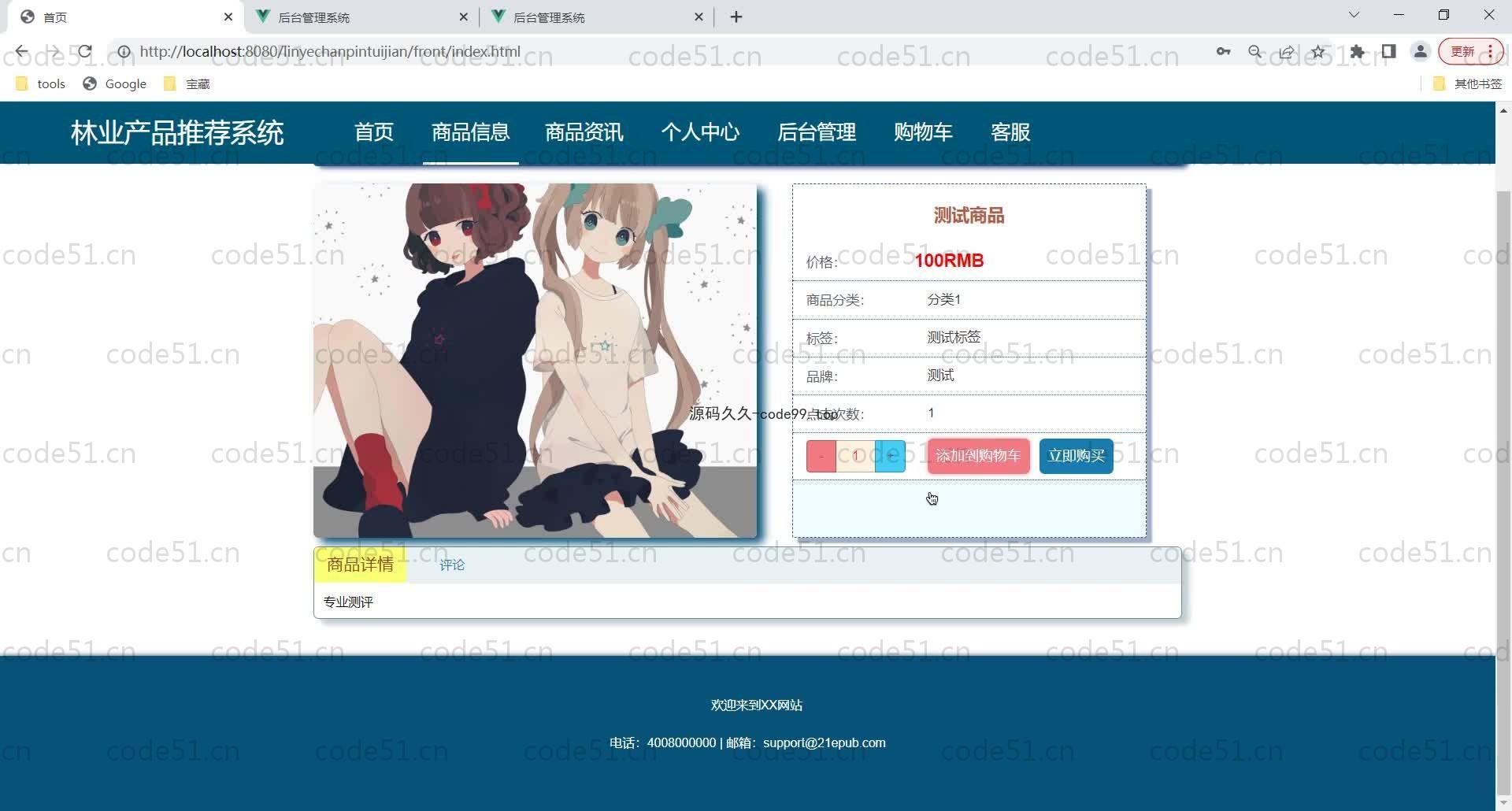Toggle the browser side panel icon
The width and height of the screenshot is (1512, 811).
(1388, 52)
